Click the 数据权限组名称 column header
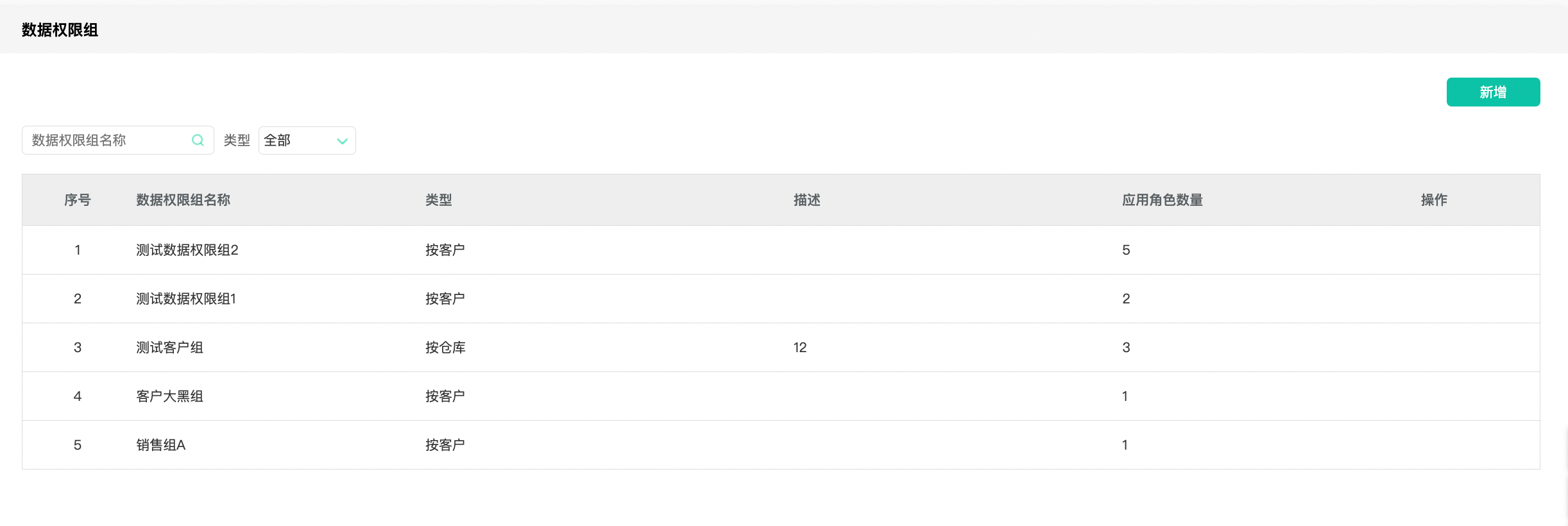Viewport: 1568px width, 526px height. [x=183, y=199]
